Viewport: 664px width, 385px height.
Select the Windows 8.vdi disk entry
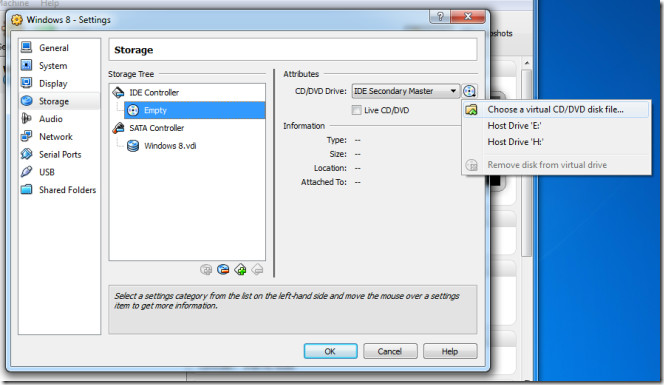tap(170, 146)
